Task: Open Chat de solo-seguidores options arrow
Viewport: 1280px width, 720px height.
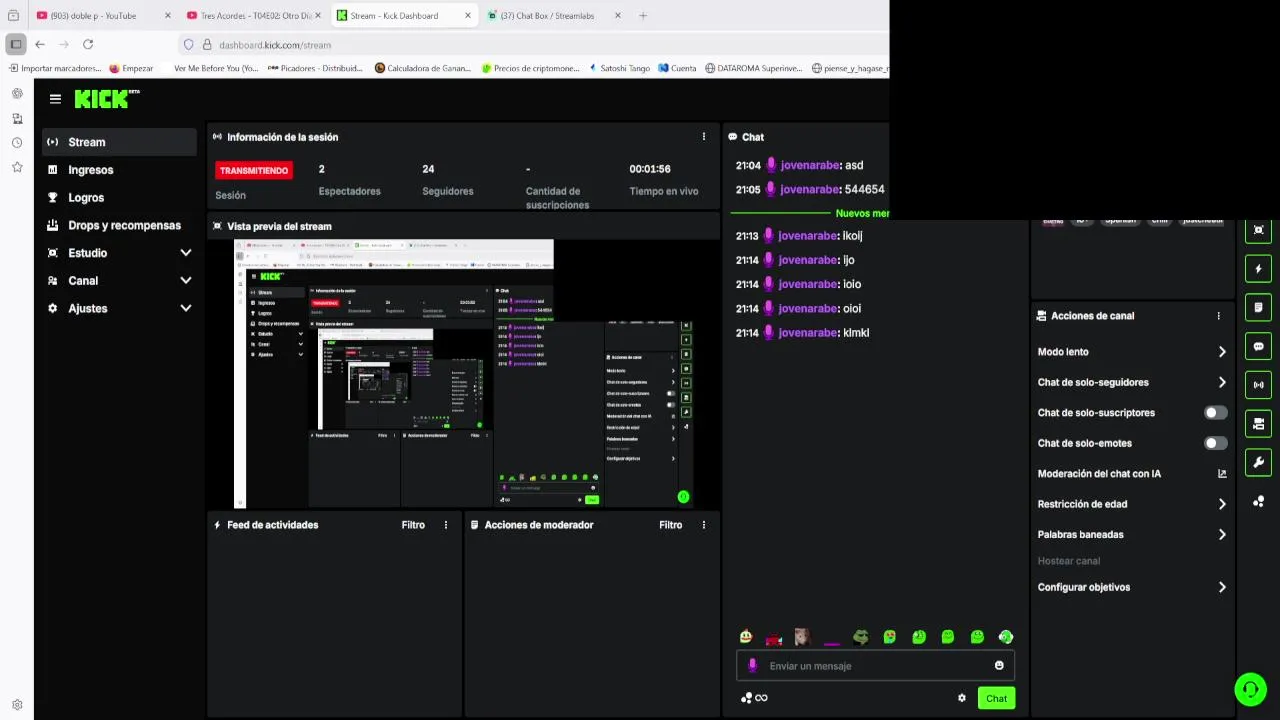Action: click(x=1222, y=382)
